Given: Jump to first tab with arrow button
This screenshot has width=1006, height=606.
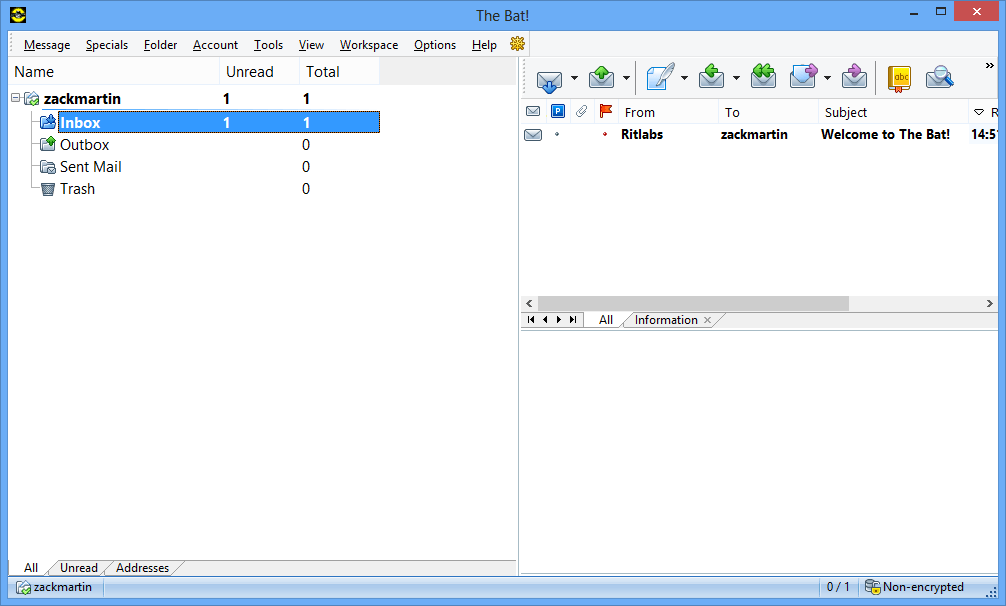Looking at the screenshot, I should point(531,319).
